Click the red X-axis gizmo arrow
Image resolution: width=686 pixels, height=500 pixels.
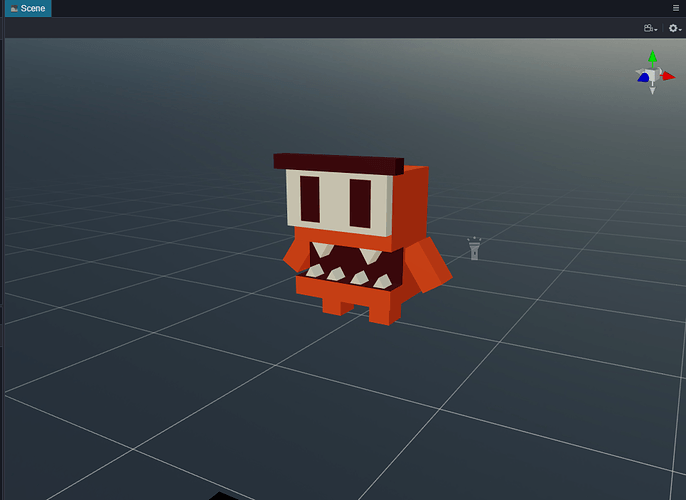click(x=668, y=77)
